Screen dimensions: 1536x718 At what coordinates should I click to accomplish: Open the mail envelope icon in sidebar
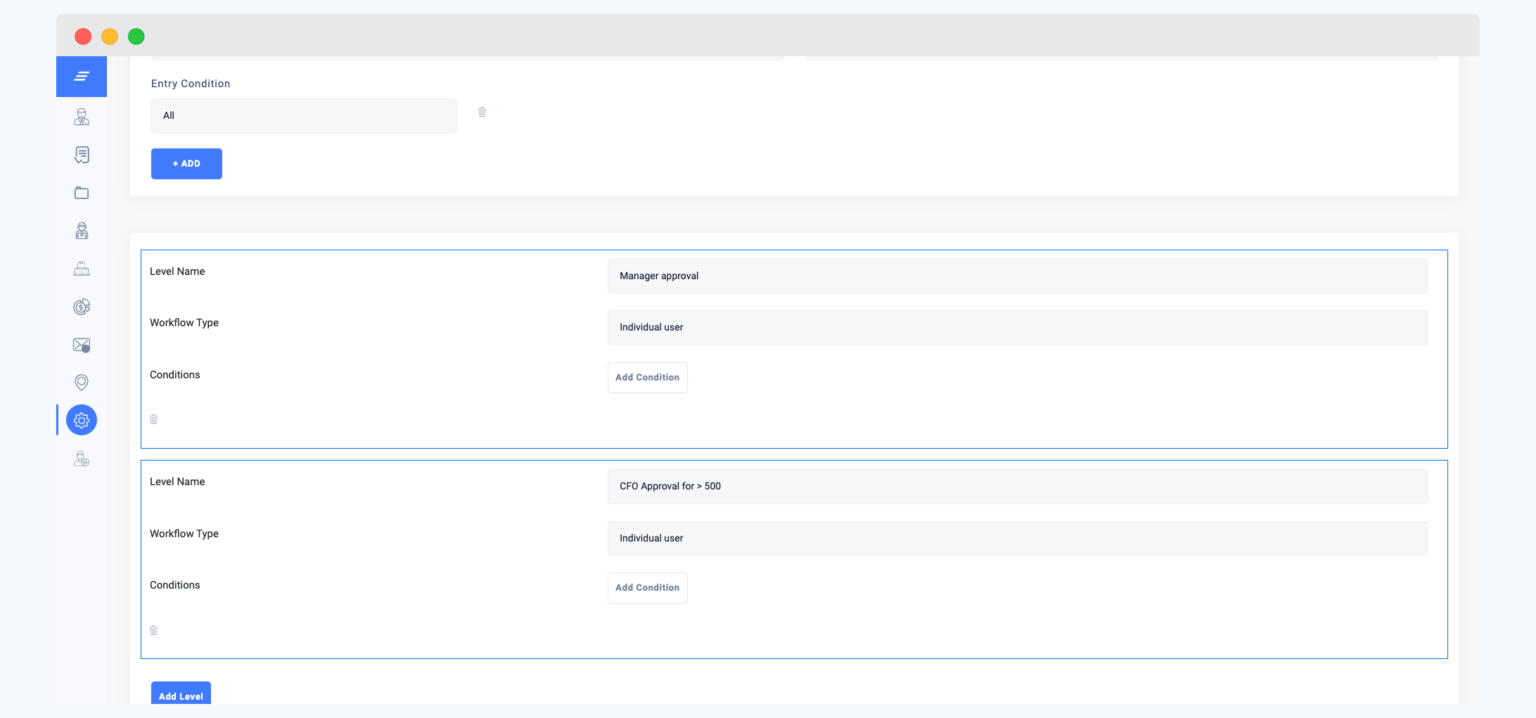[x=81, y=344]
